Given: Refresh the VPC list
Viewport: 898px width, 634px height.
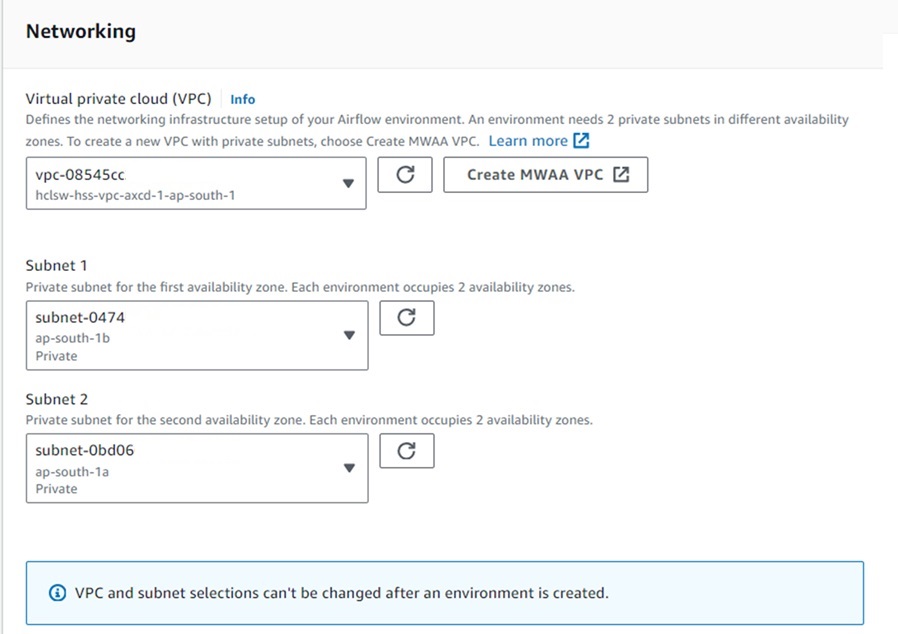Looking at the screenshot, I should (x=405, y=175).
